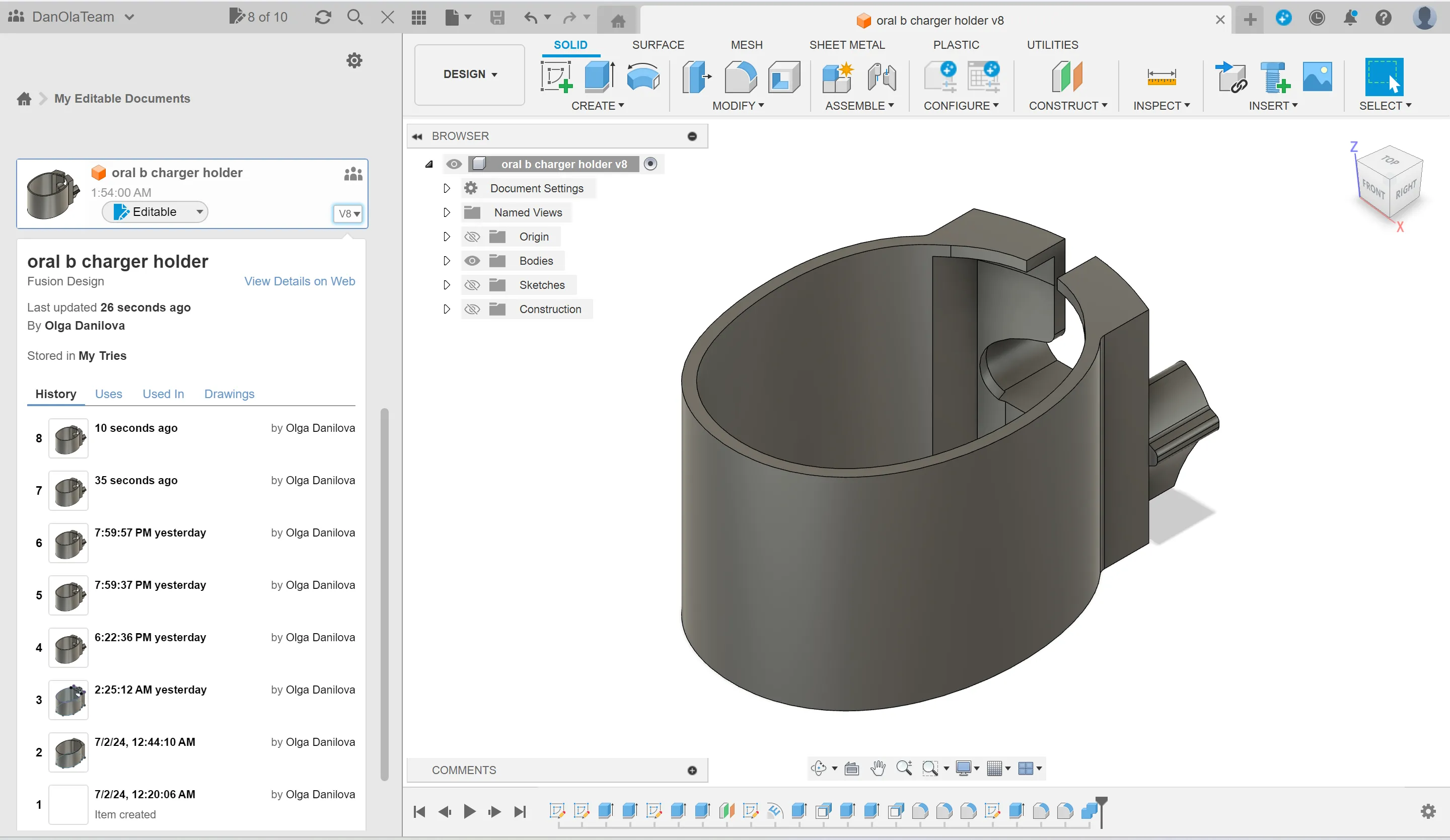Expand the Sketches folder node
The height and width of the screenshot is (840, 1450).
click(x=447, y=285)
